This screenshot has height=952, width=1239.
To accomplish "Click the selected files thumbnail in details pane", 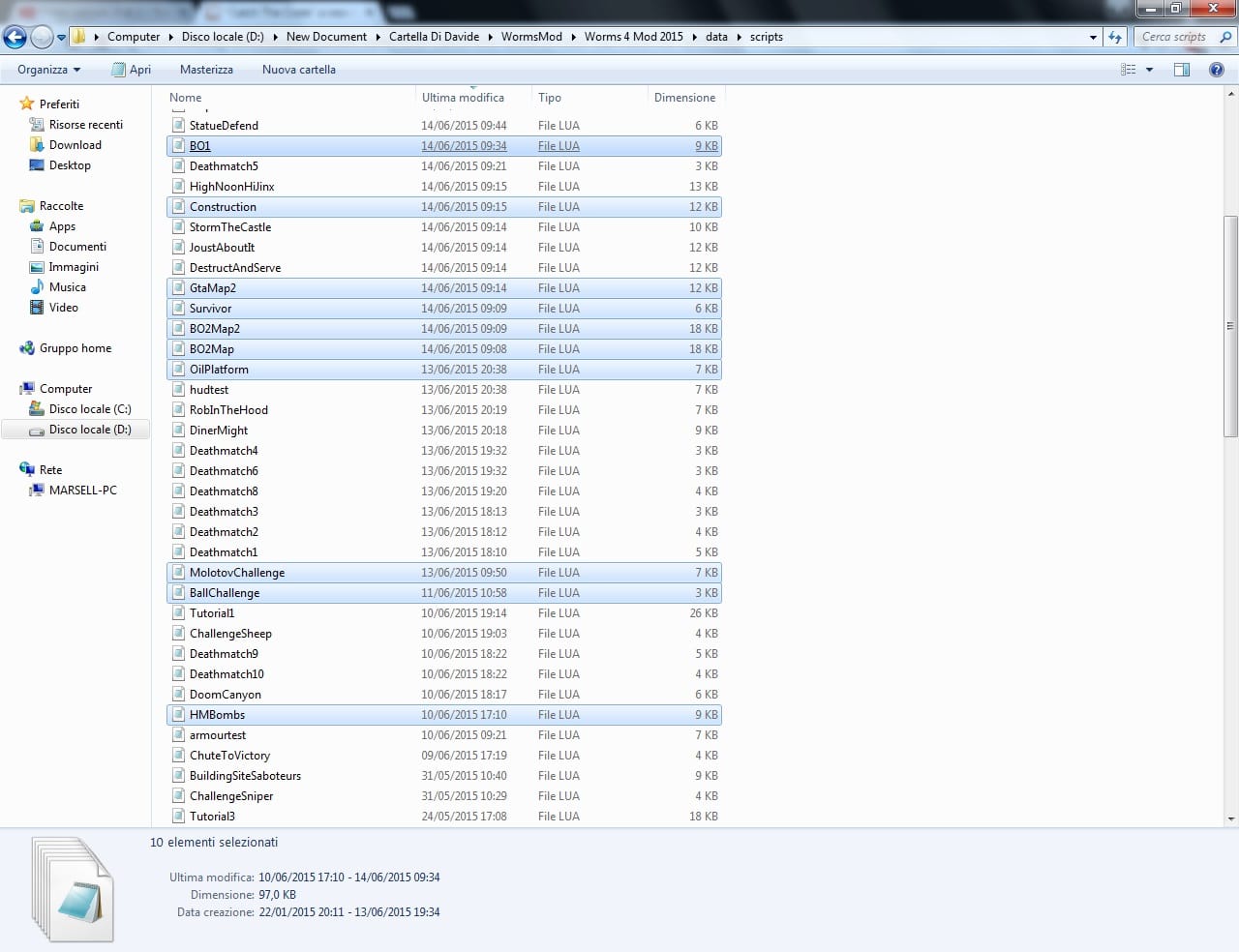I will (x=73, y=890).
